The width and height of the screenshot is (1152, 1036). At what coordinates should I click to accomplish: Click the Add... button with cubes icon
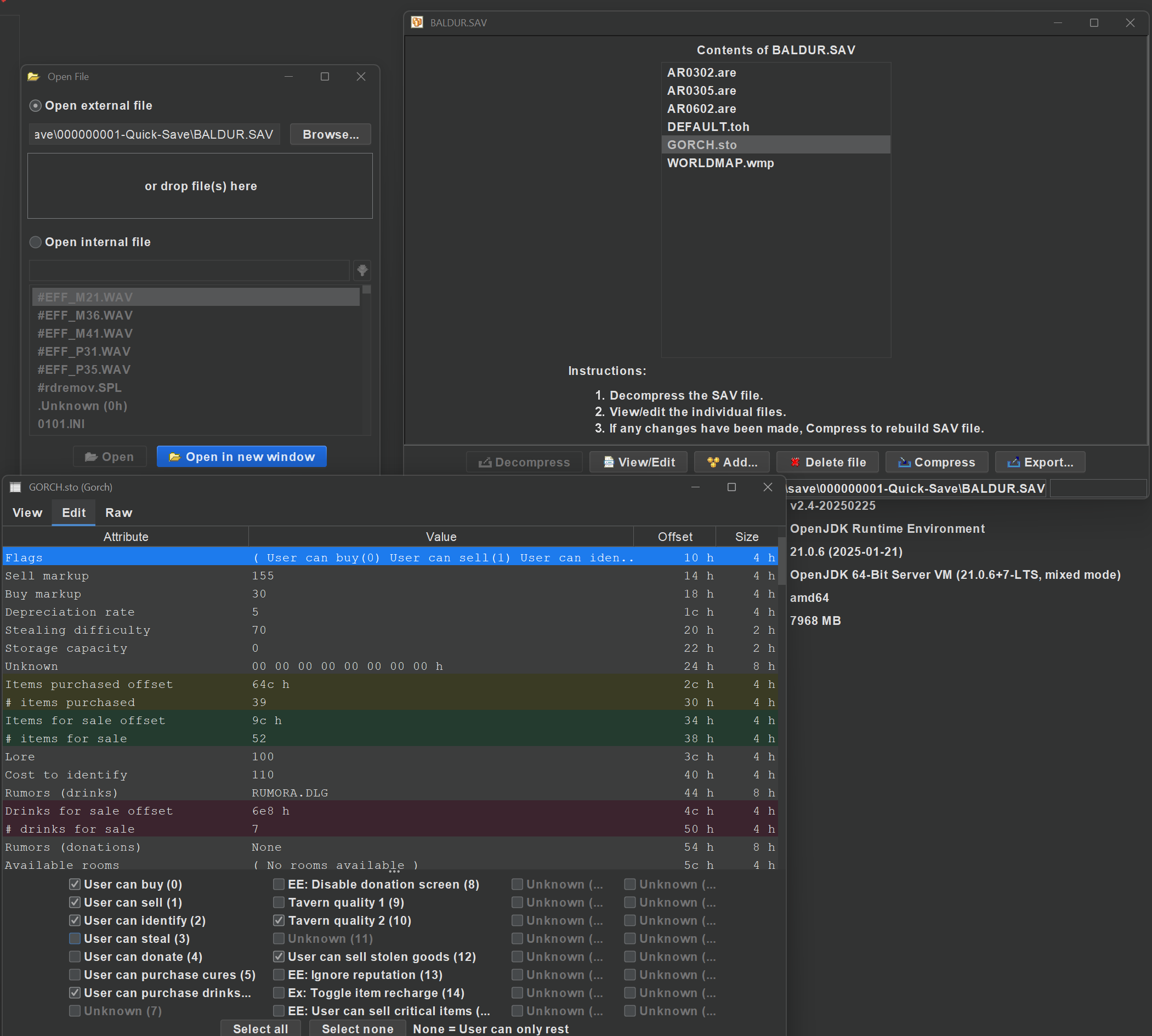731,462
